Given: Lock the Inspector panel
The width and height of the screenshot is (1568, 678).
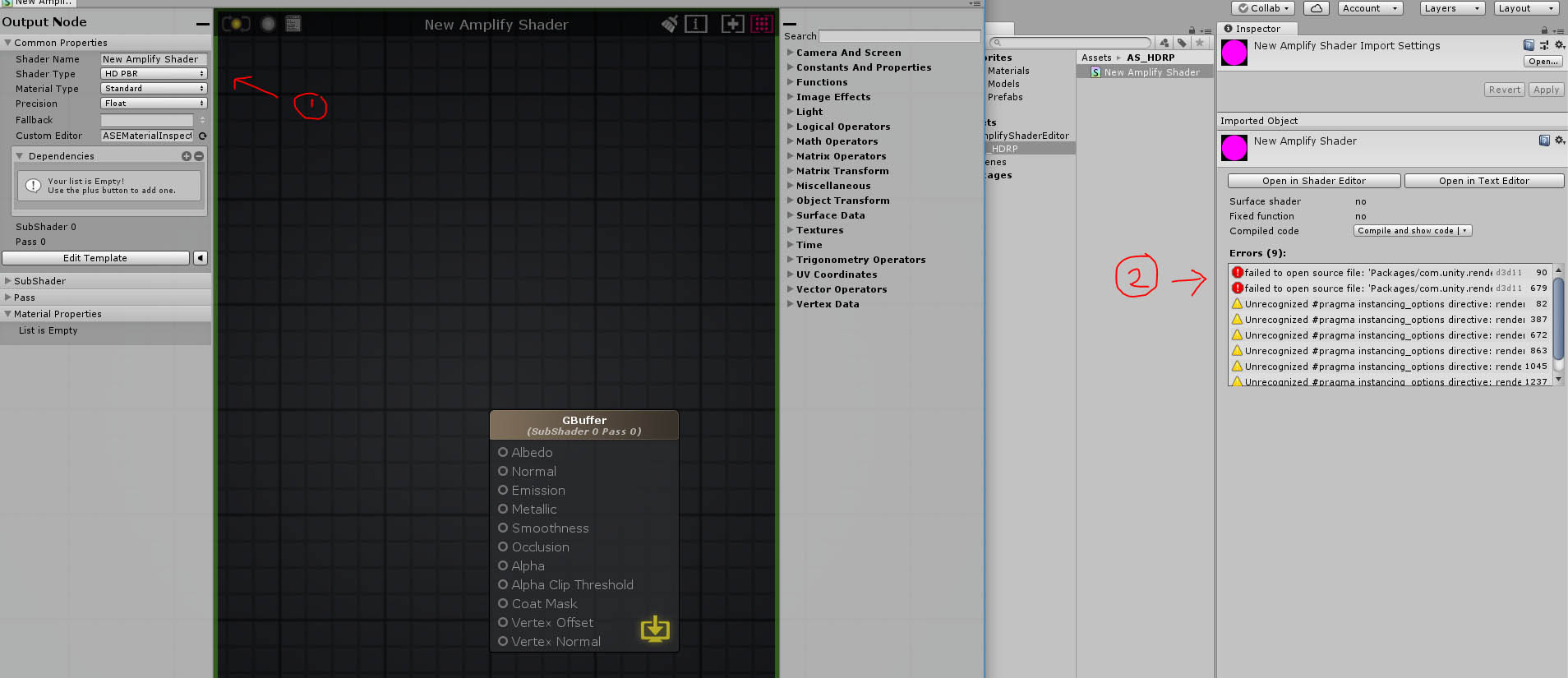Looking at the screenshot, I should (x=1544, y=30).
